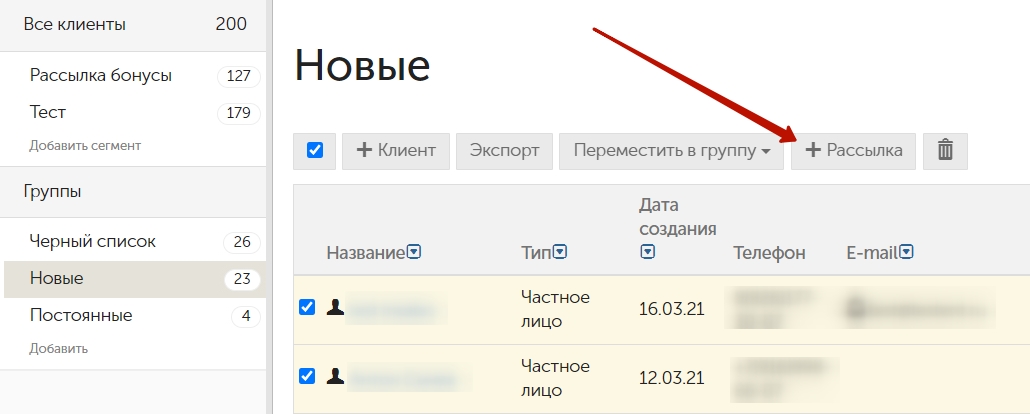Open the Тип column filter icon
Image resolution: width=1030 pixels, height=414 pixels.
(560, 252)
